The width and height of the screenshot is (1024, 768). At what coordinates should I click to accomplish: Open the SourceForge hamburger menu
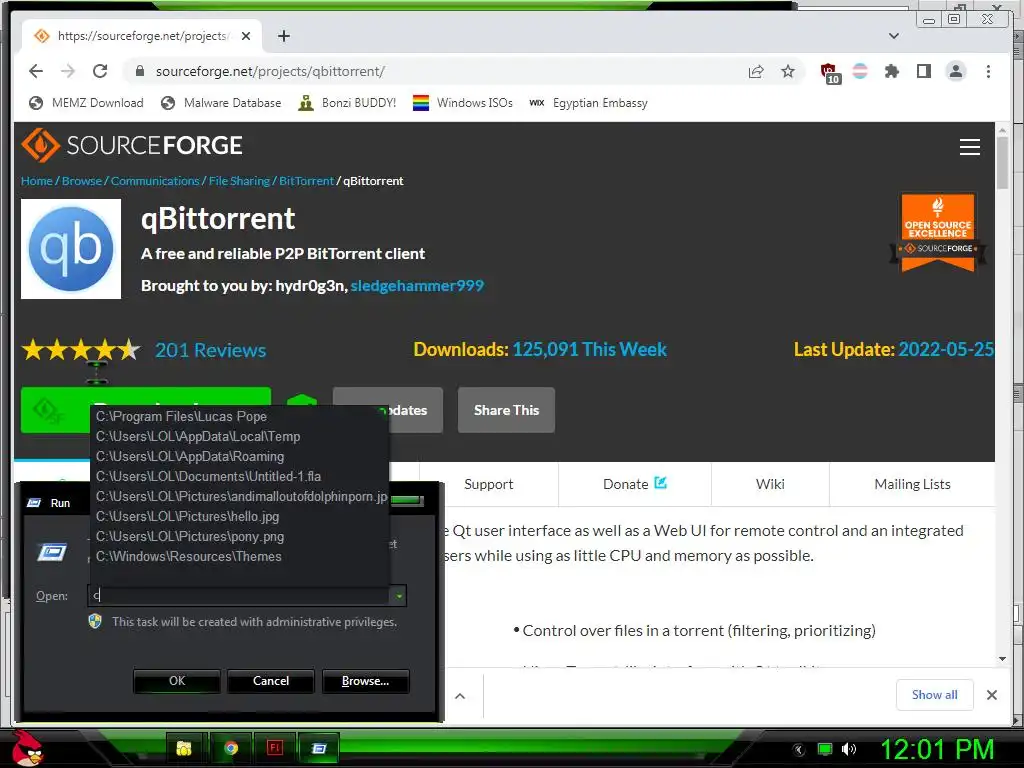970,147
